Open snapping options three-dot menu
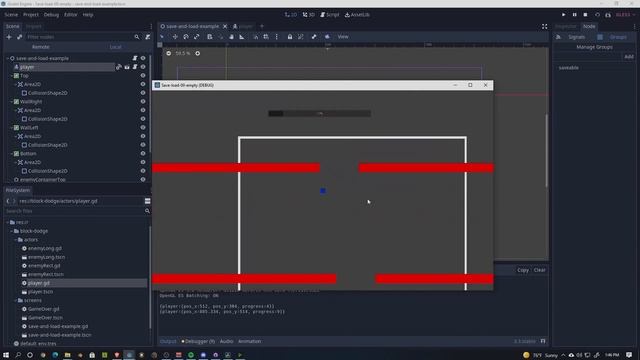 click(x=277, y=37)
